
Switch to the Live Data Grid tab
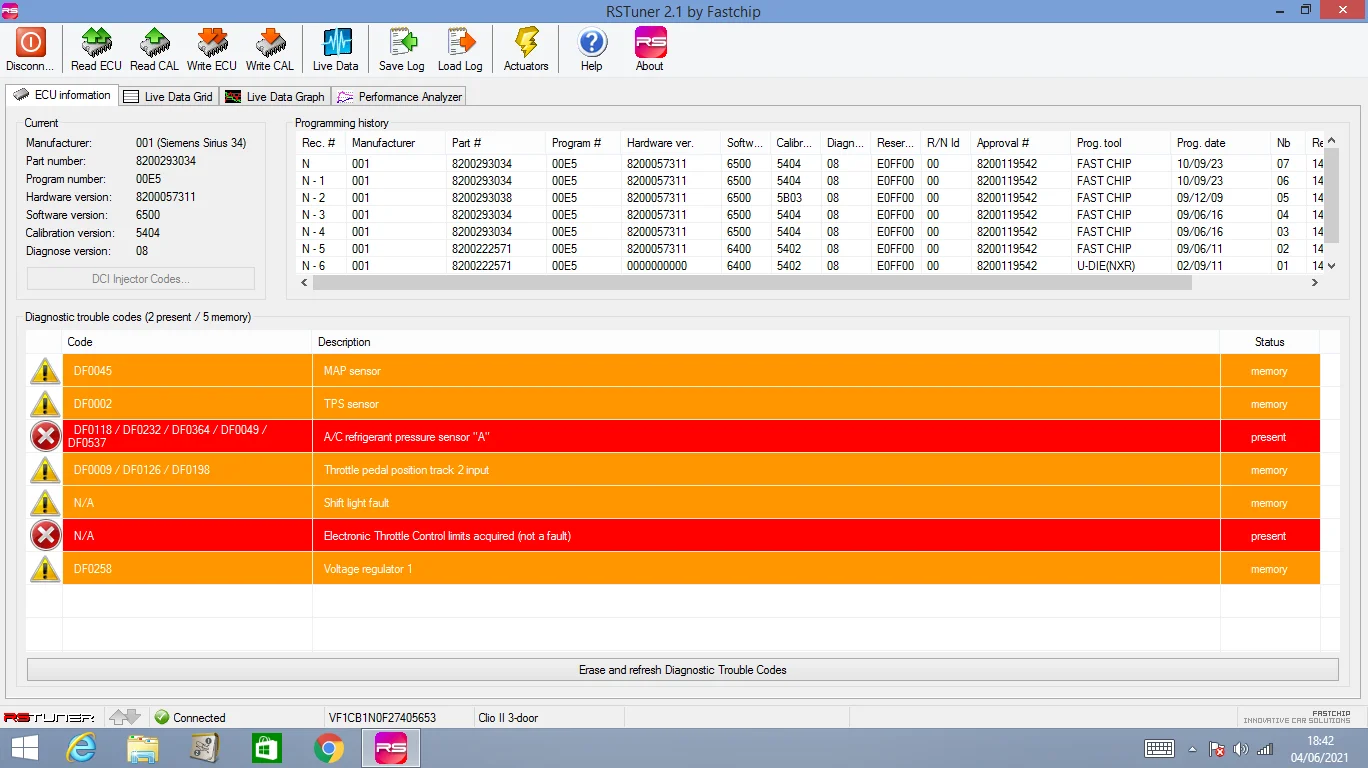(x=168, y=97)
